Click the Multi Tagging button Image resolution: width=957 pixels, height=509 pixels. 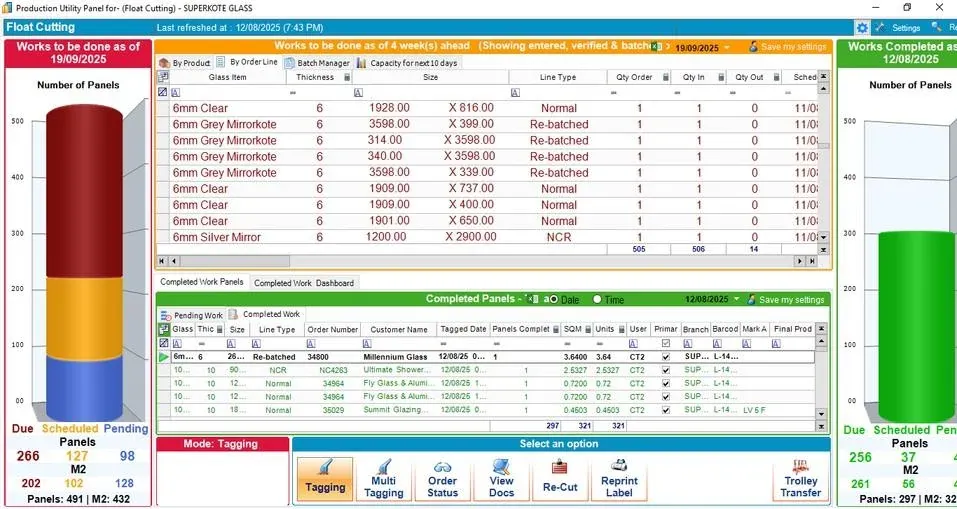pos(383,479)
